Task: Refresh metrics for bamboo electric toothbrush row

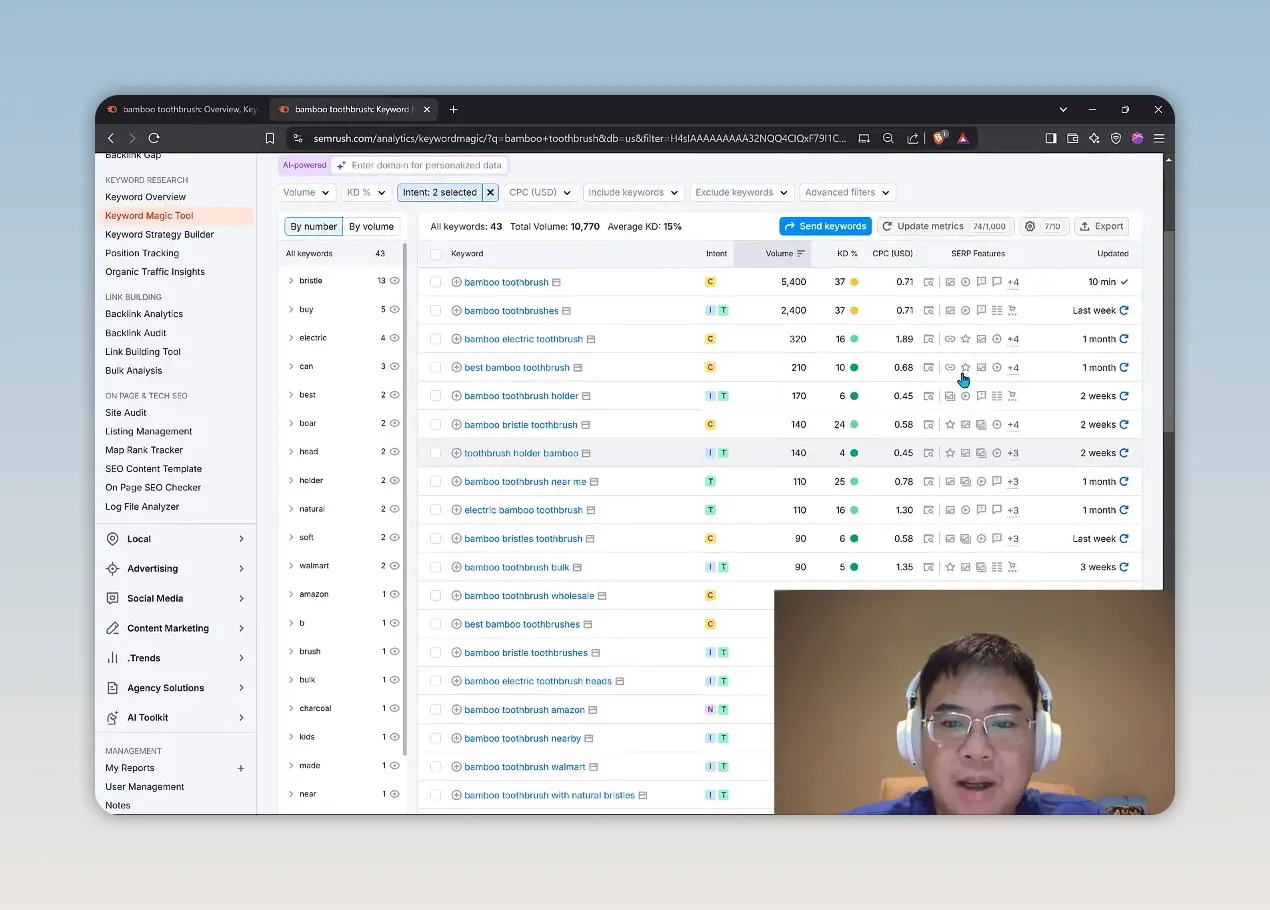Action: (1124, 339)
